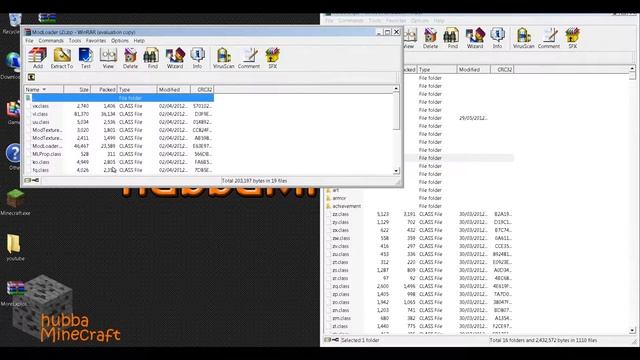The image size is (640, 360).
Task: Sort by Size column in ModLoader window
Action: 77,89
